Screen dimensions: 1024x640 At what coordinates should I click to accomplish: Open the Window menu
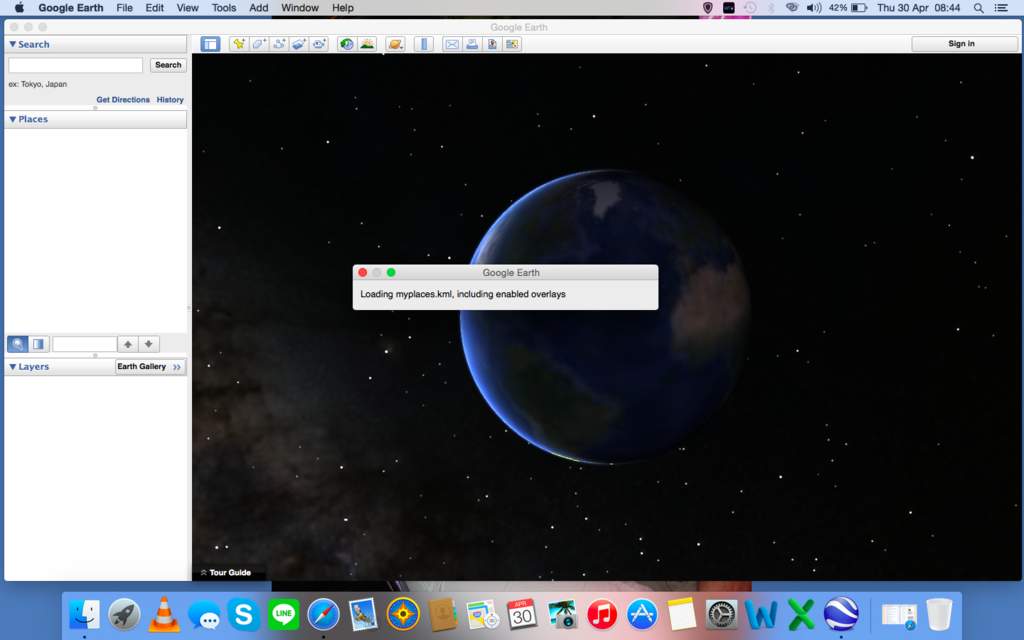pos(300,8)
